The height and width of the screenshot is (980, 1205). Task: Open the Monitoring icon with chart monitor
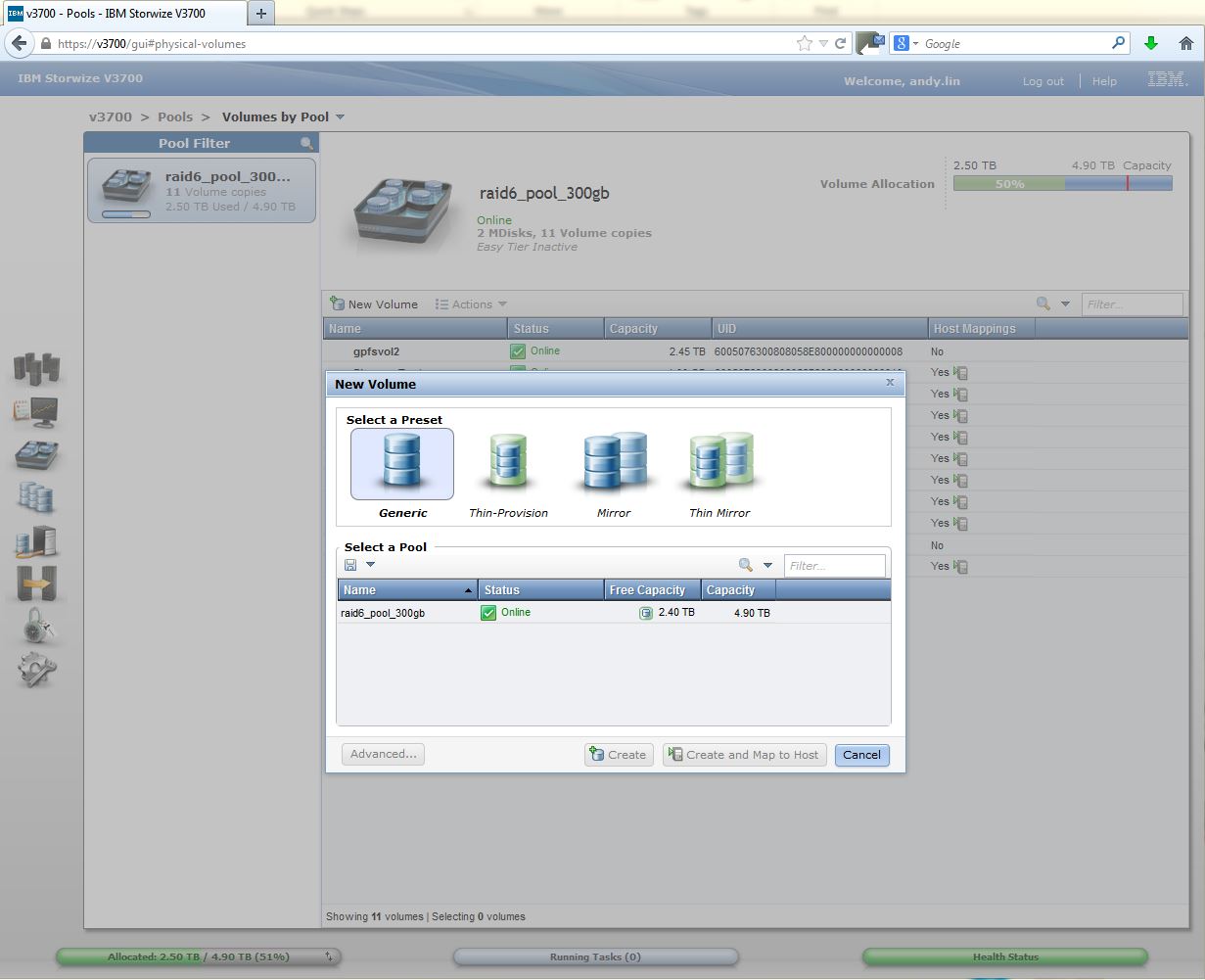coord(36,413)
